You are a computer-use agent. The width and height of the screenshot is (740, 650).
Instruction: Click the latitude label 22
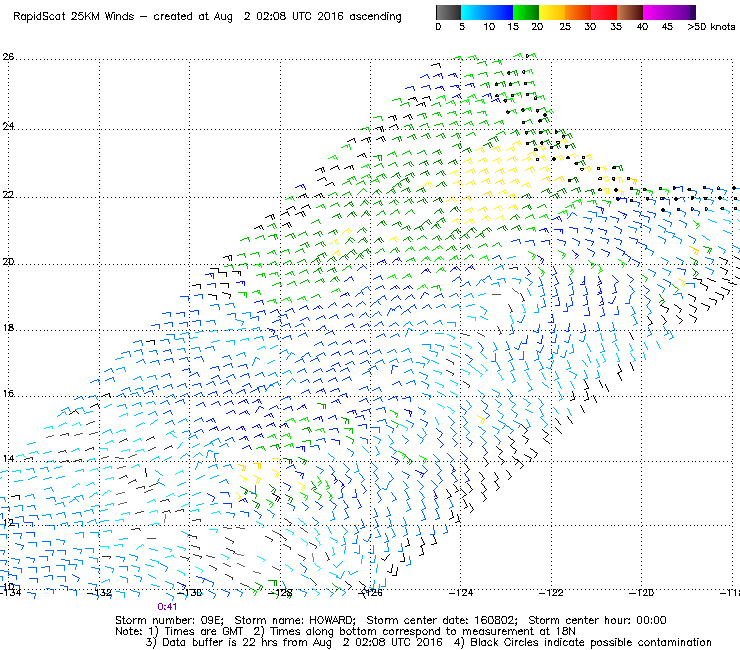pos(8,194)
